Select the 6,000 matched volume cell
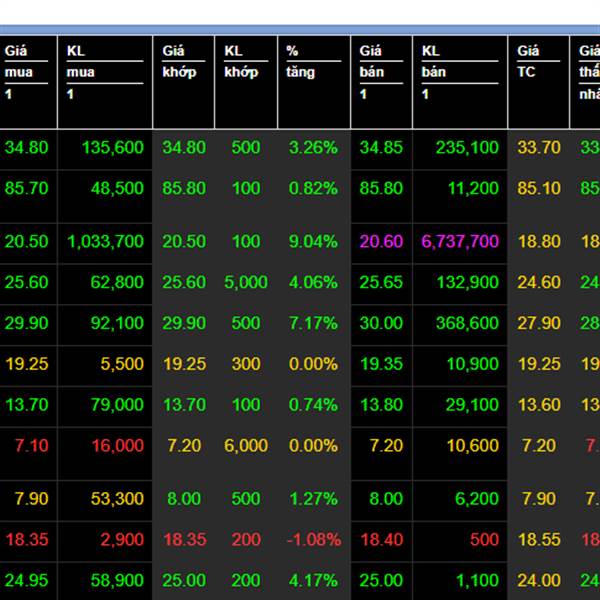Viewport: 600px width, 600px height. [246, 445]
